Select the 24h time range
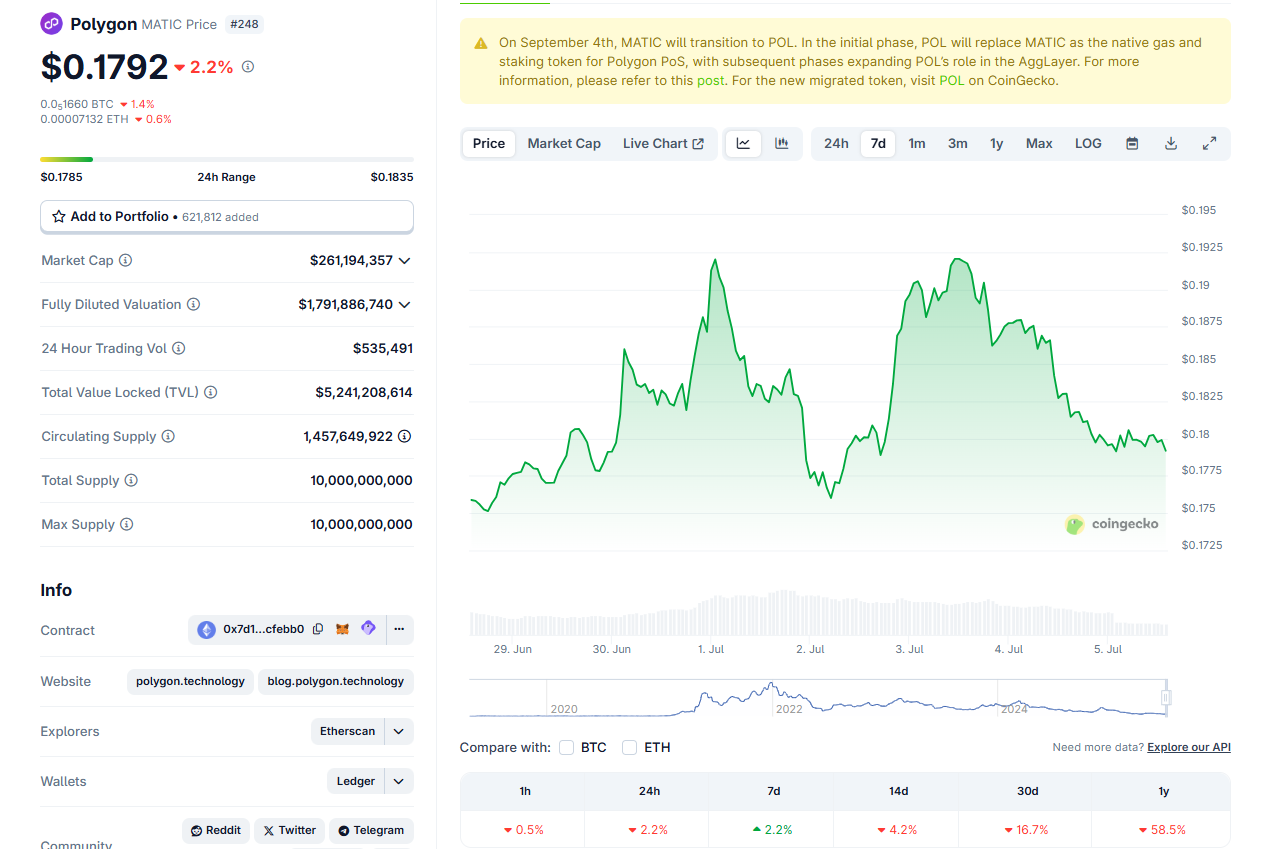This screenshot has width=1265, height=849. [836, 143]
